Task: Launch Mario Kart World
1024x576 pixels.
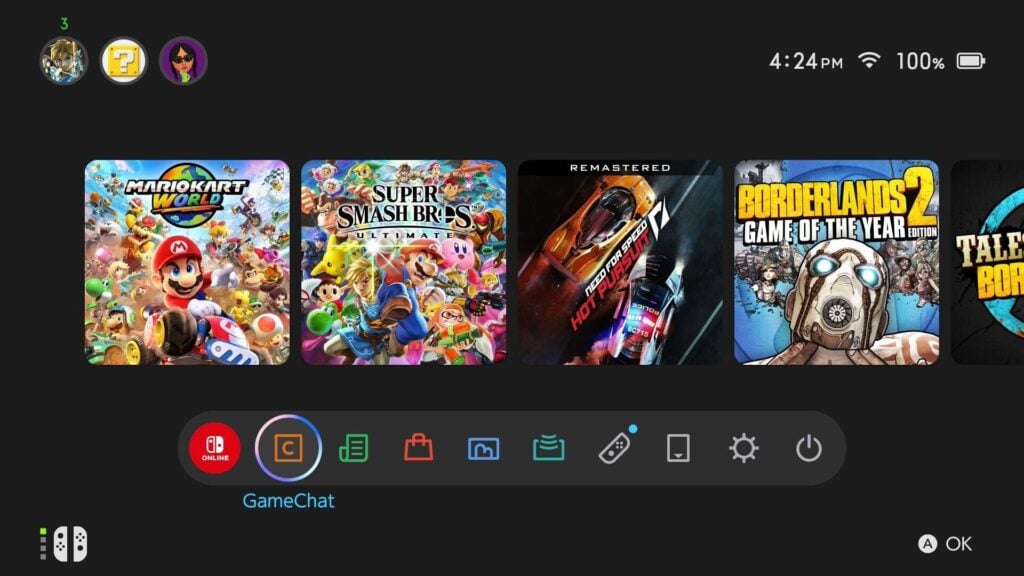Action: click(187, 262)
